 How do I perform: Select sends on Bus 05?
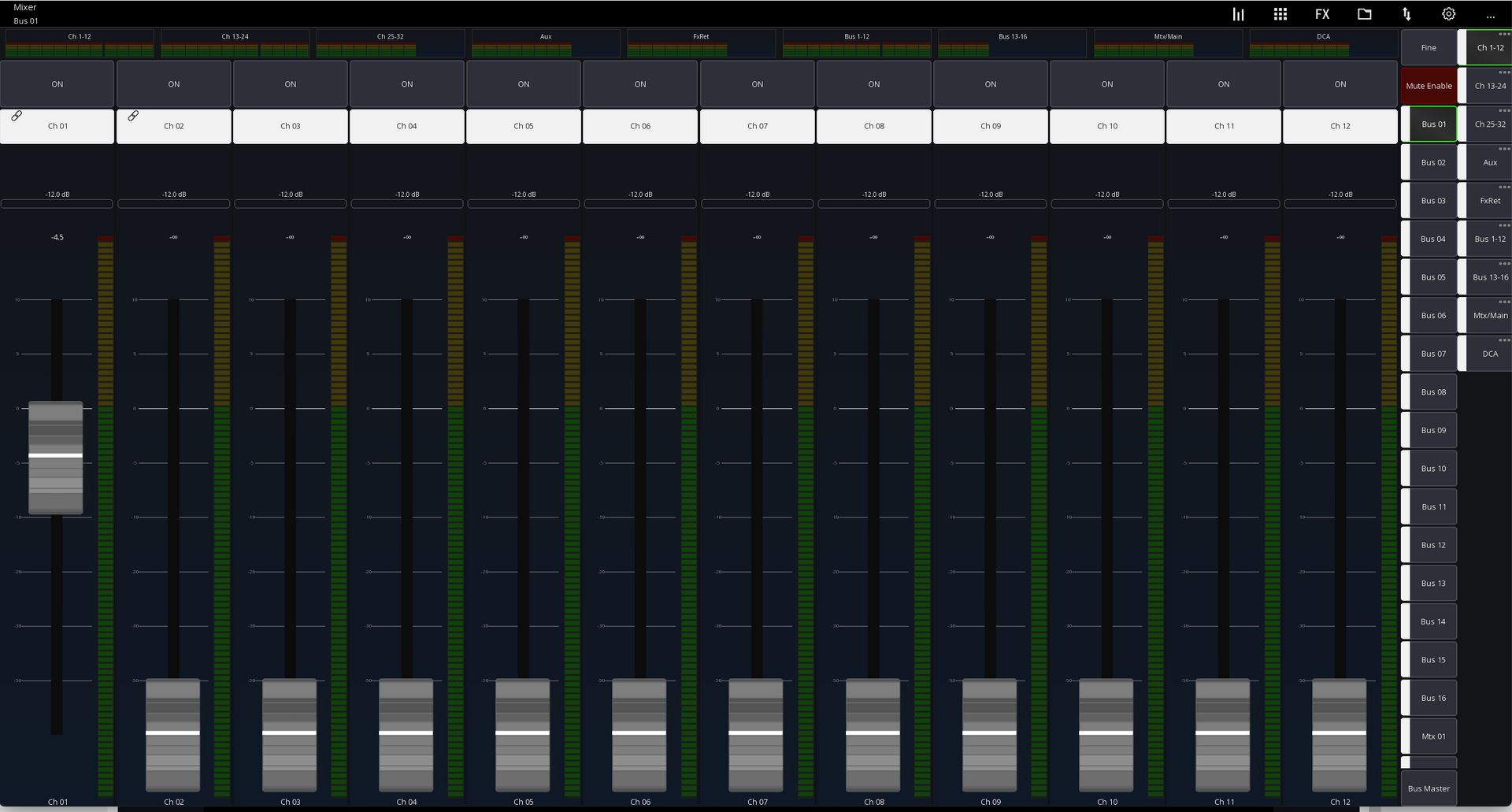point(1429,277)
